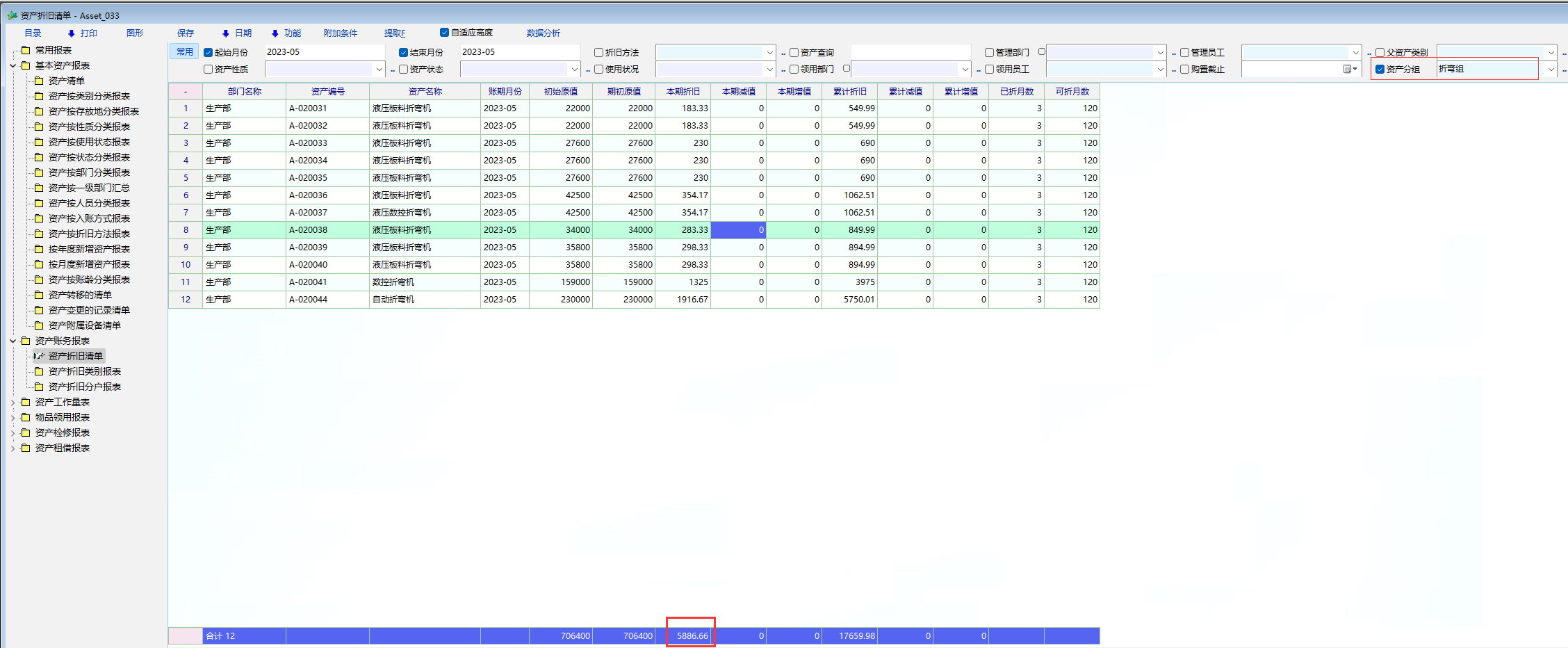Click the 功能 function arrow icon
Image resolution: width=1568 pixels, height=648 pixels.
coord(275,33)
